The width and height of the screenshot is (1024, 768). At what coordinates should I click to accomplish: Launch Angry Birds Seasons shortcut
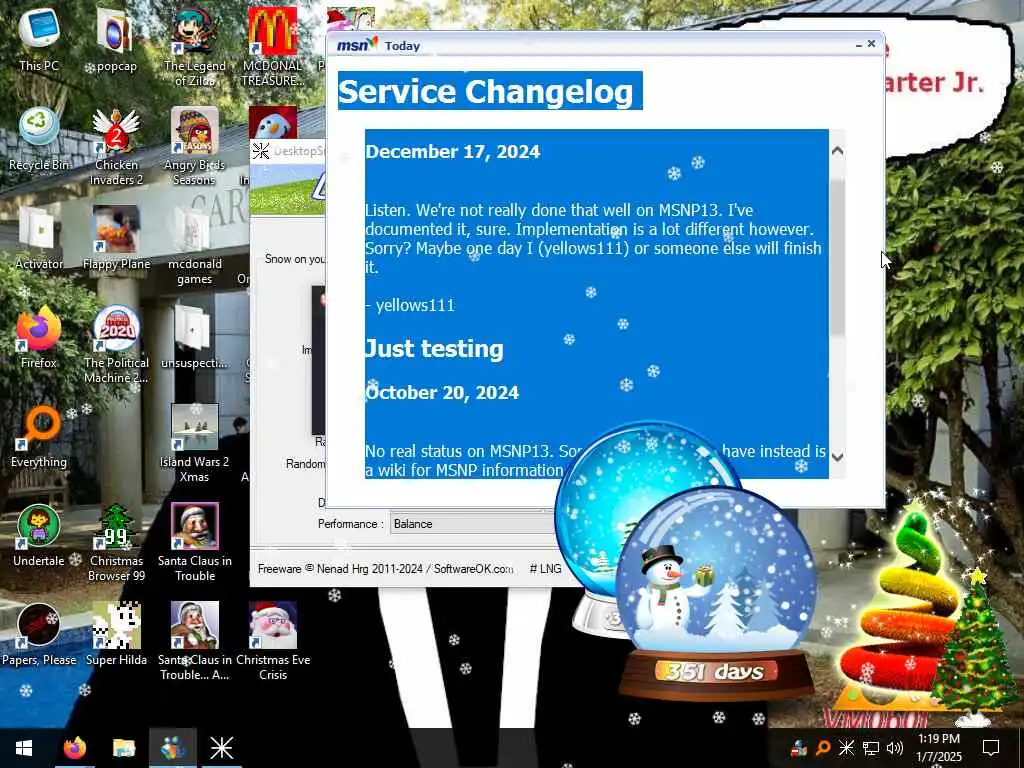point(194,145)
